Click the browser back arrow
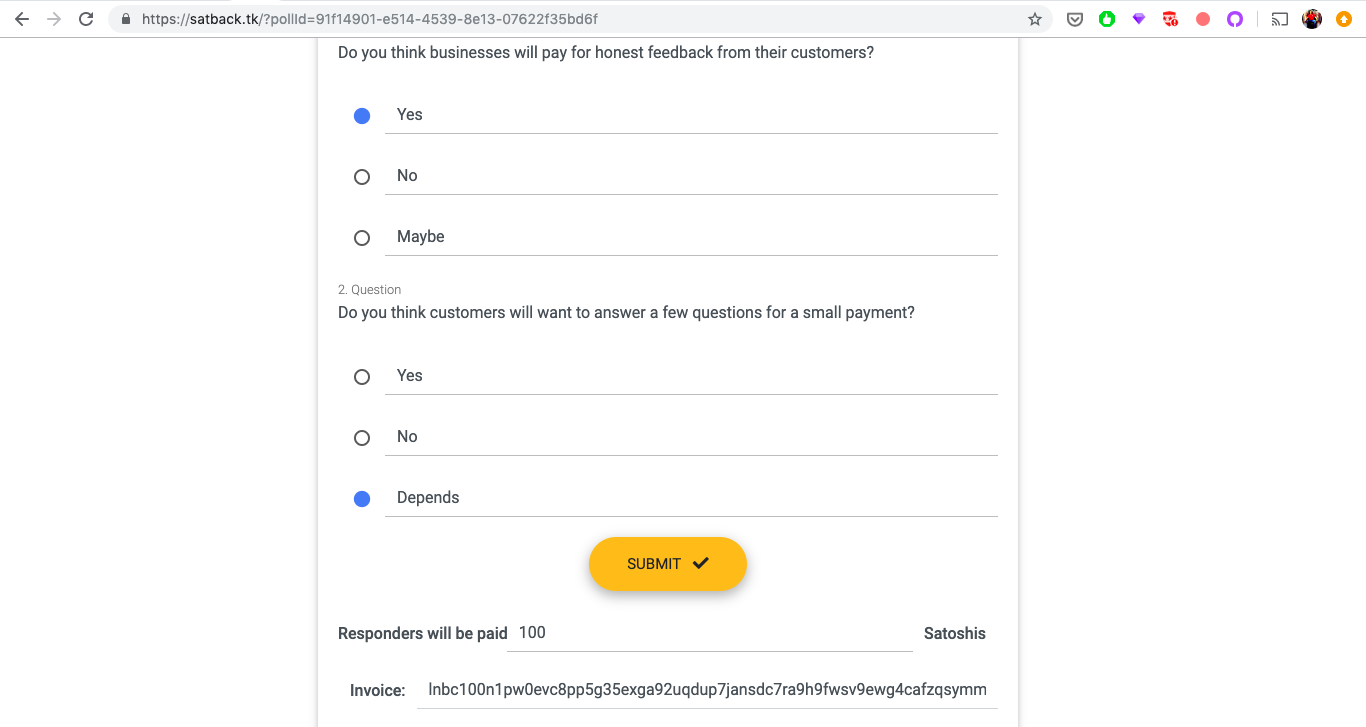 (22, 19)
